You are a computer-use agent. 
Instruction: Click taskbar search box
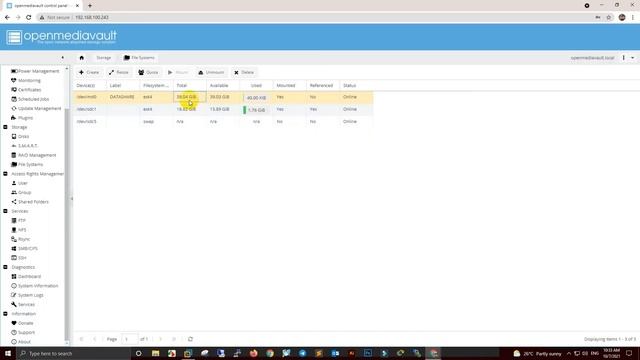73,353
